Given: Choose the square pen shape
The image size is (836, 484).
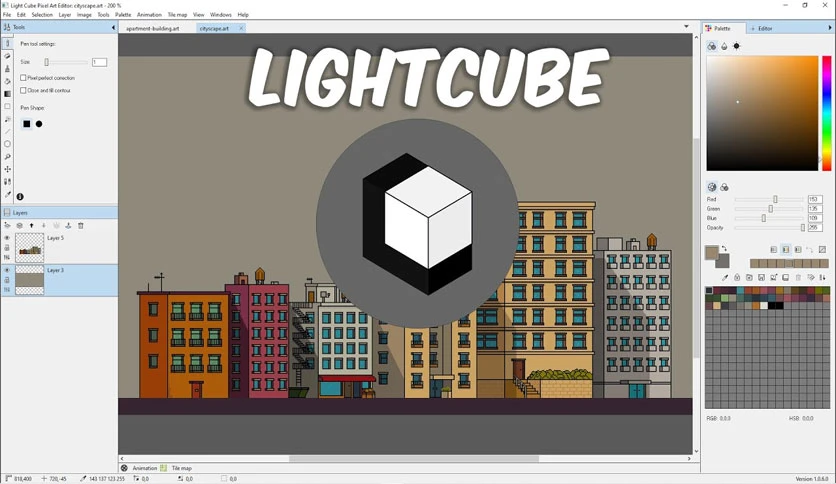Looking at the screenshot, I should click(x=27, y=124).
